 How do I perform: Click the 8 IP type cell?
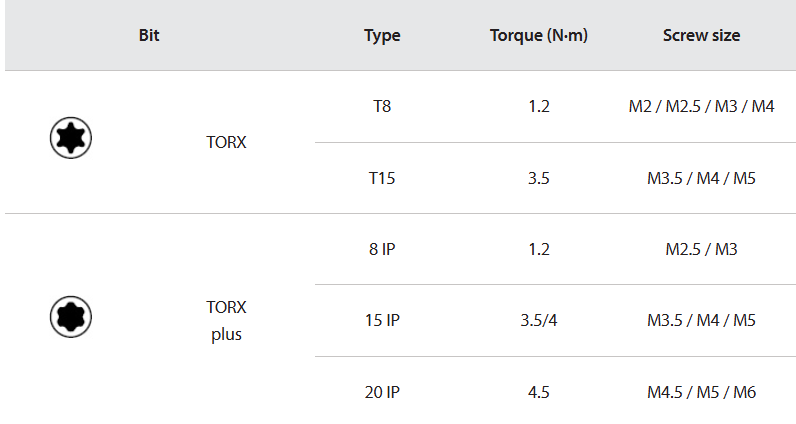(382, 249)
